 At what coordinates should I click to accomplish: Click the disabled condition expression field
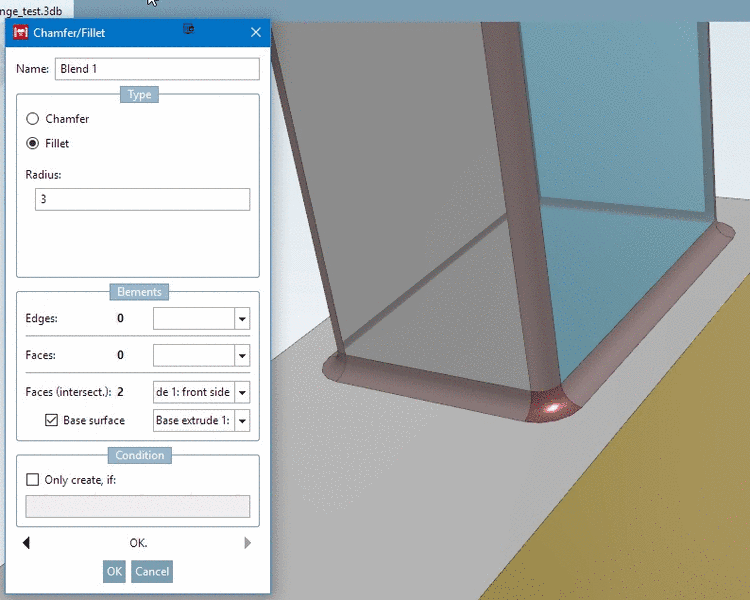tap(138, 506)
